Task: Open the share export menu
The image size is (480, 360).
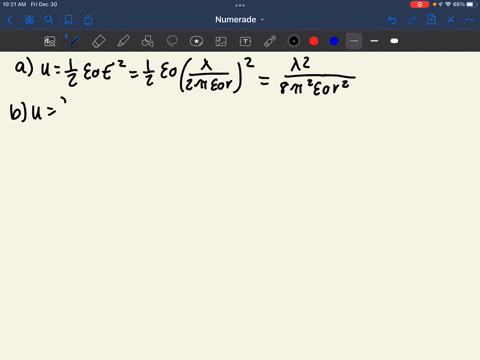Action: pos(88,20)
